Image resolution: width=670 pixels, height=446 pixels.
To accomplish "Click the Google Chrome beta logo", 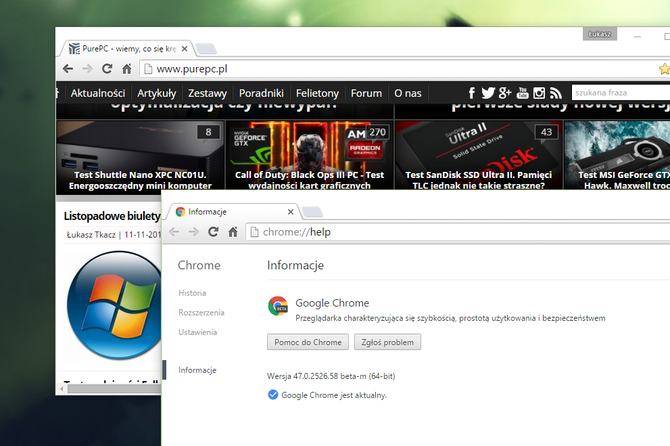I will coord(278,306).
